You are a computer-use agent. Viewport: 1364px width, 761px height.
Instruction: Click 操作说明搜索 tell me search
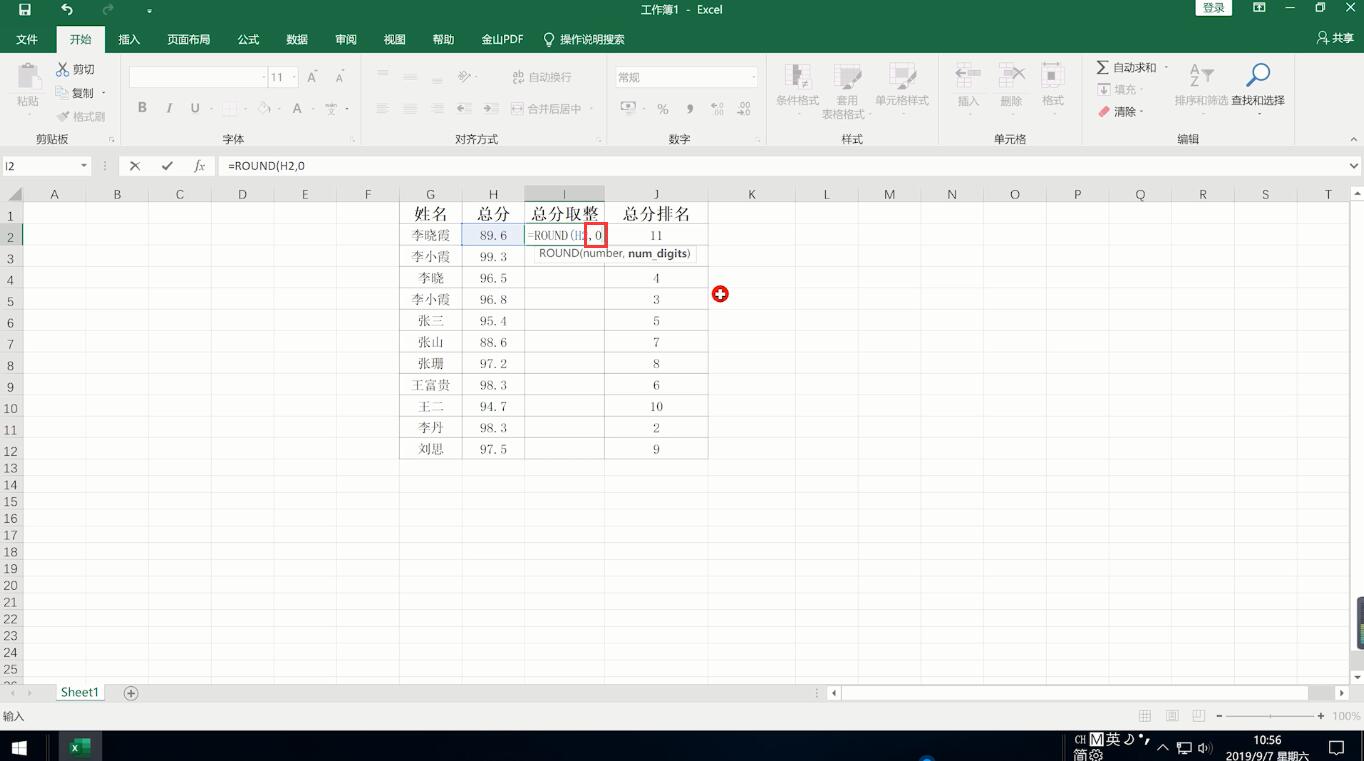point(584,39)
